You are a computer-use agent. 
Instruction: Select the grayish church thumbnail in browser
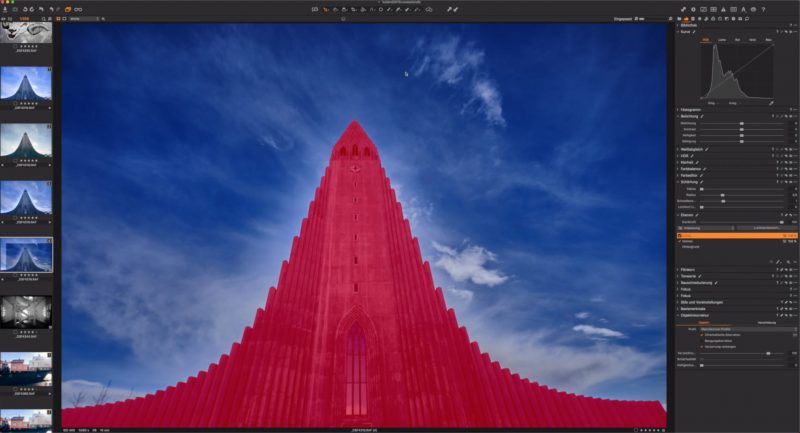(x=26, y=141)
